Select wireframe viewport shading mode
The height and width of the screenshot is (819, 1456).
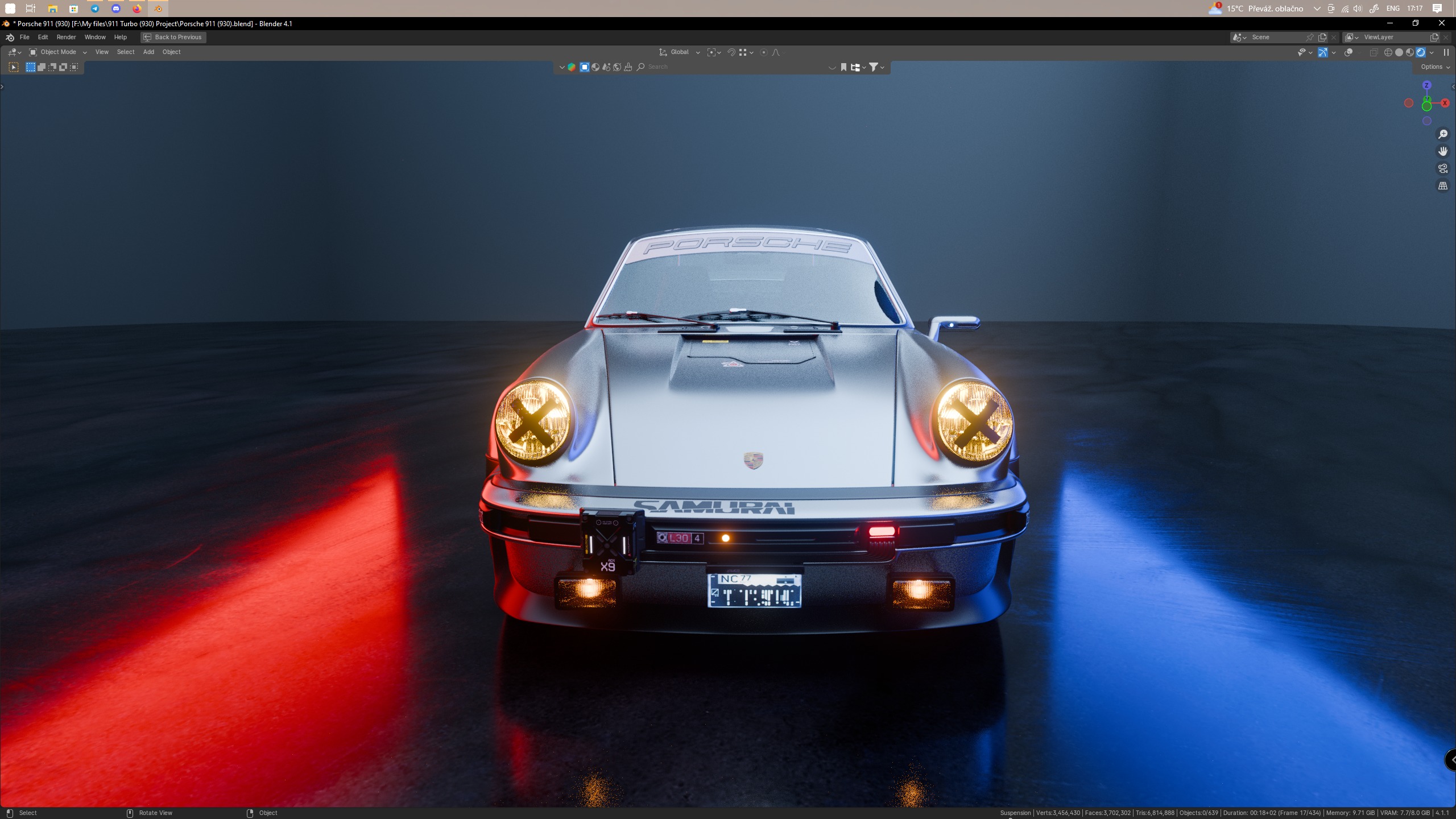point(1388,52)
